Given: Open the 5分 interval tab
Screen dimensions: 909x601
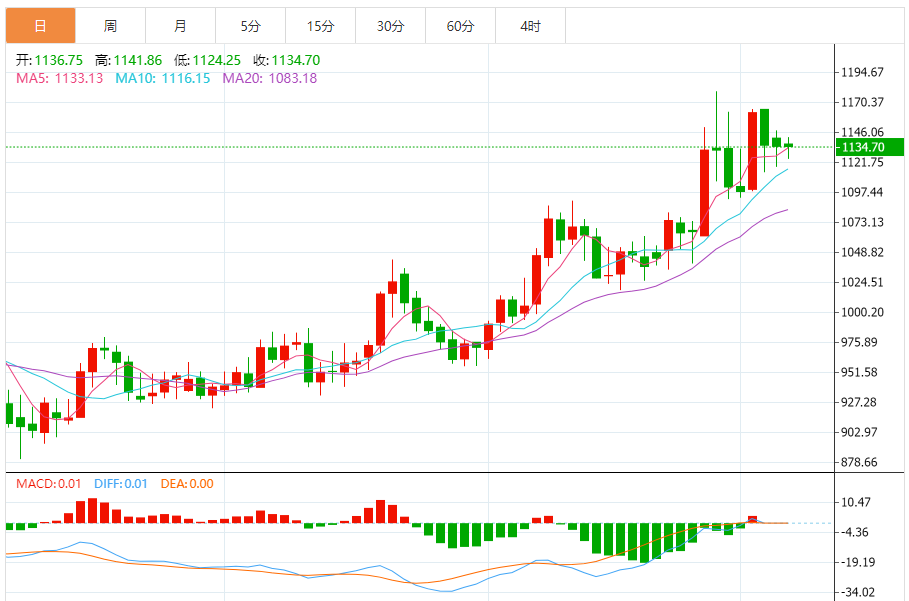Looking at the screenshot, I should click(x=250, y=26).
